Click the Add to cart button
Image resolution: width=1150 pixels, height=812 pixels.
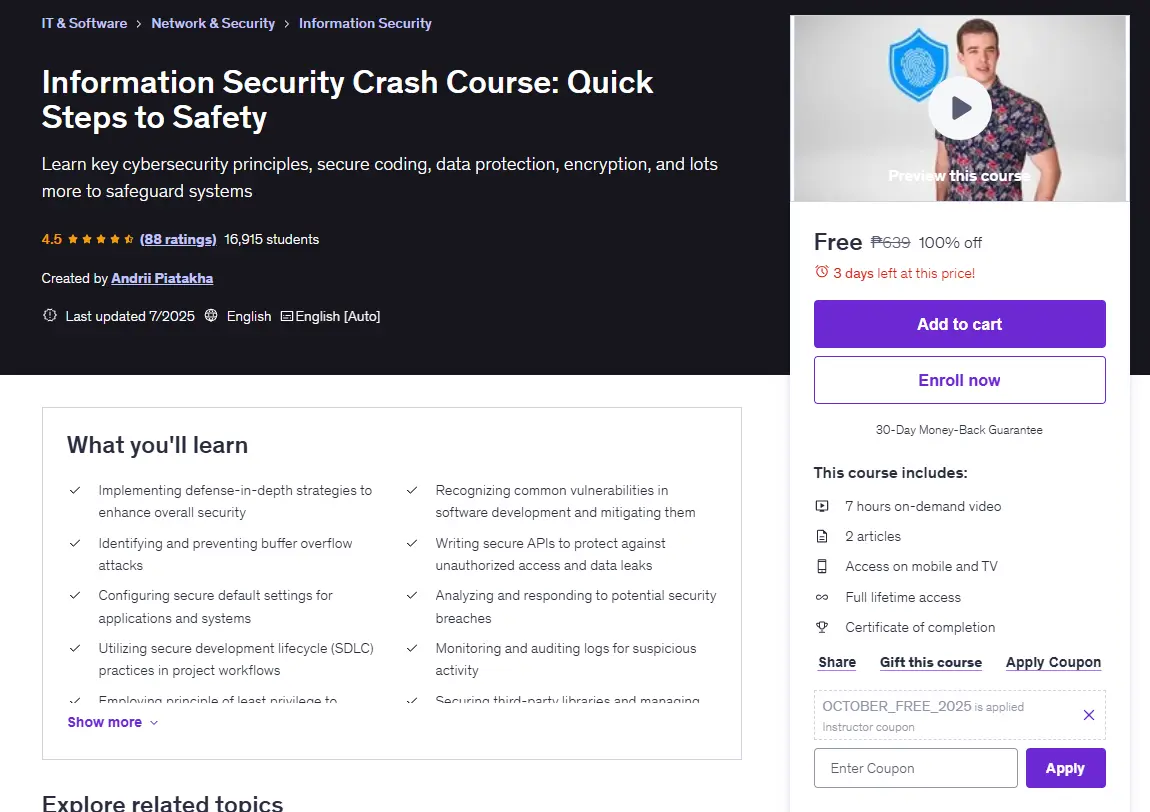pos(959,323)
